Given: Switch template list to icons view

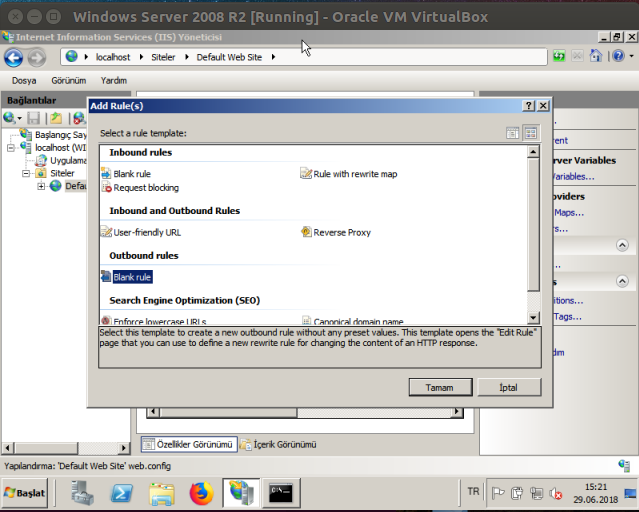Looking at the screenshot, I should (531, 133).
